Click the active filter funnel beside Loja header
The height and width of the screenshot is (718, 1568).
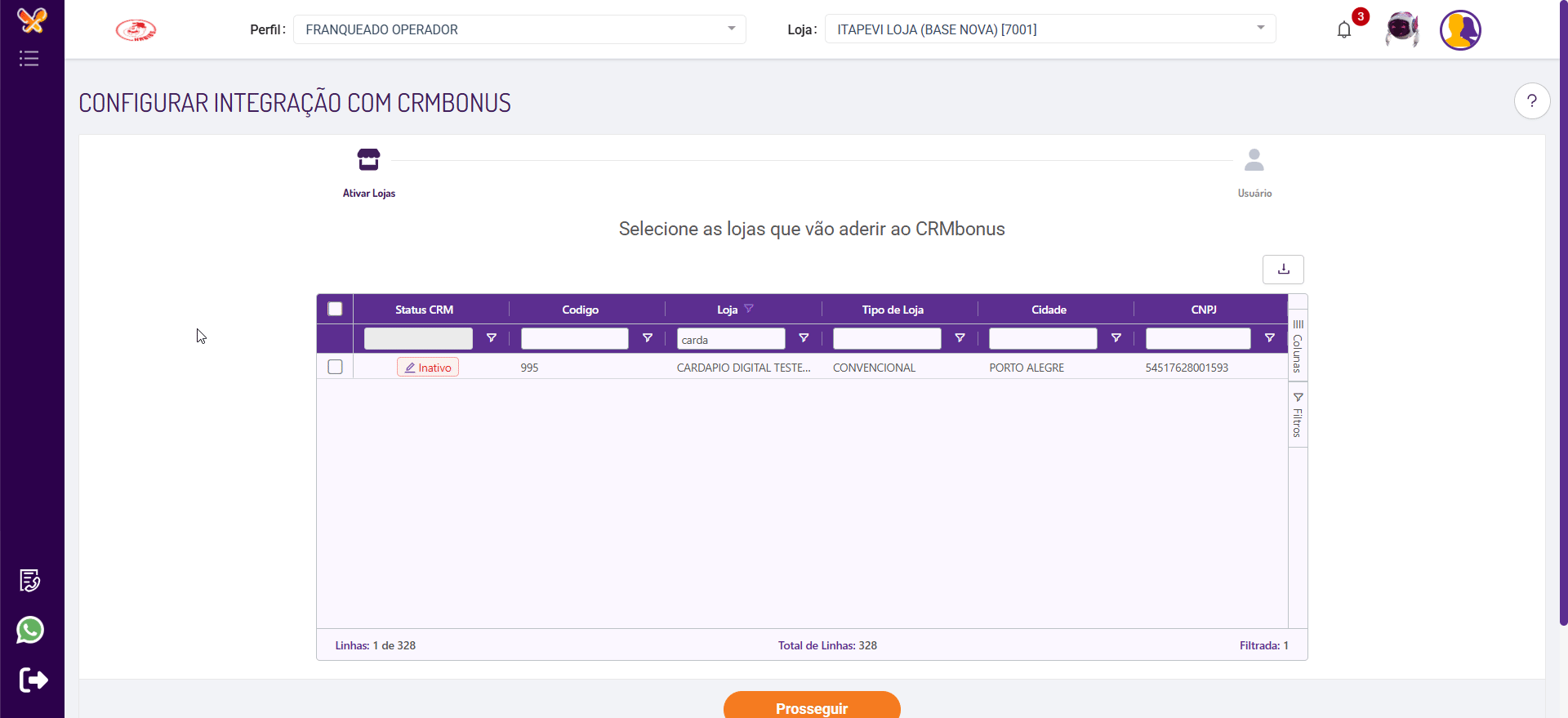[749, 309]
